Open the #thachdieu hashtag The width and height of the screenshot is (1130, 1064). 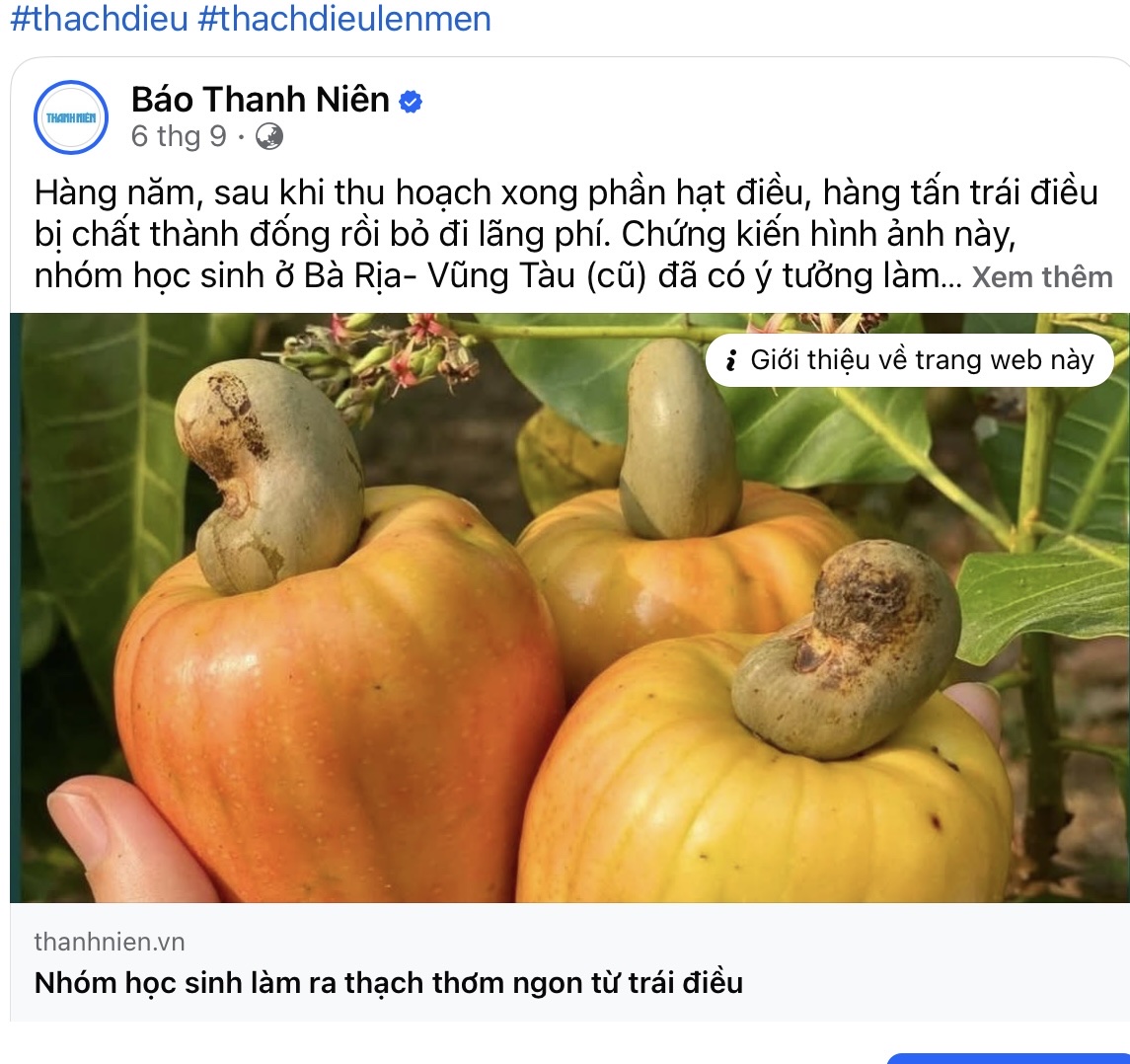pos(100,18)
